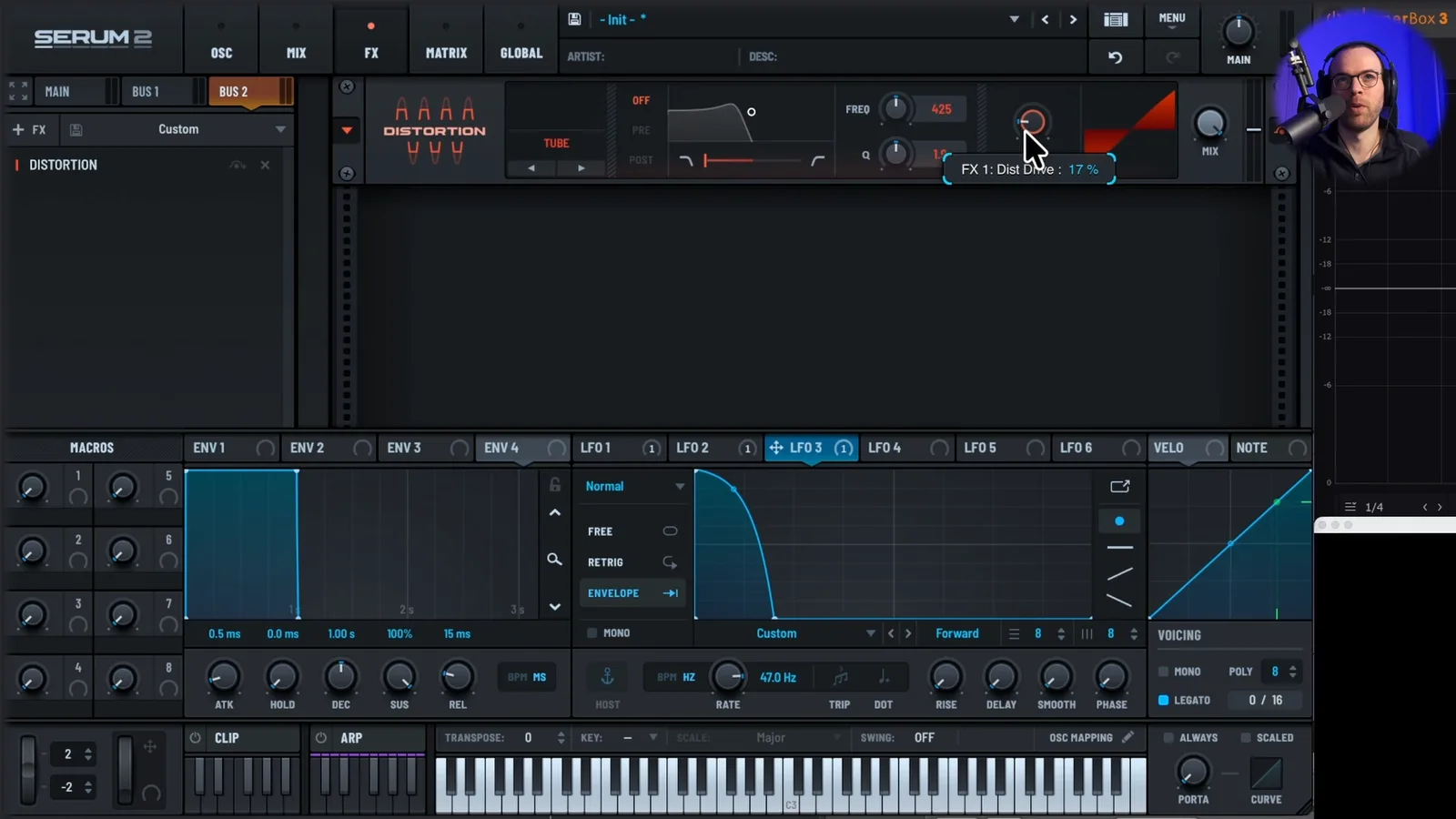Switch envelope time to BPM

tap(517, 677)
